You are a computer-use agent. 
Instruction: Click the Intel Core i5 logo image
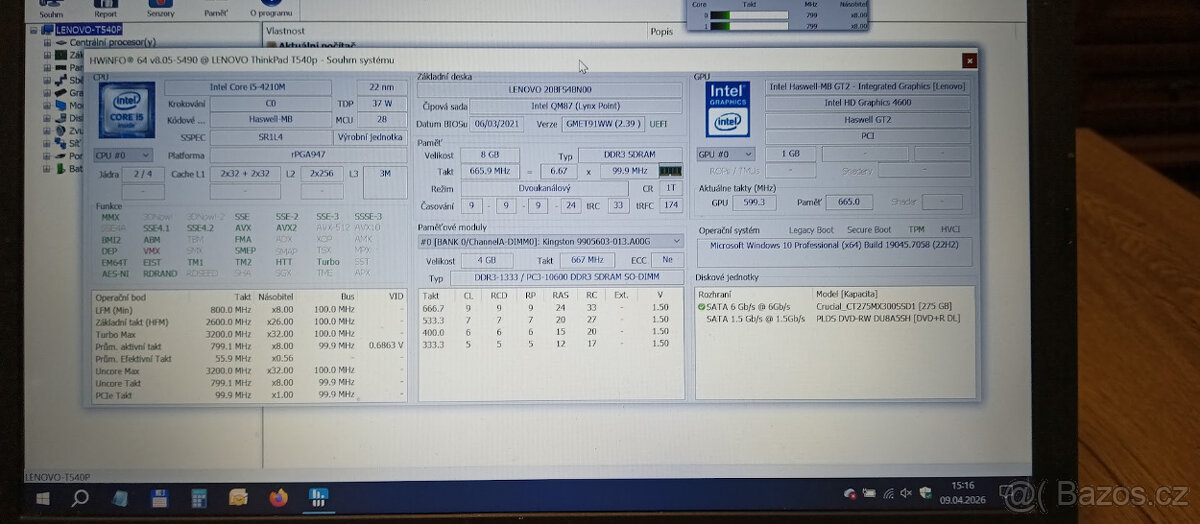[x=126, y=111]
